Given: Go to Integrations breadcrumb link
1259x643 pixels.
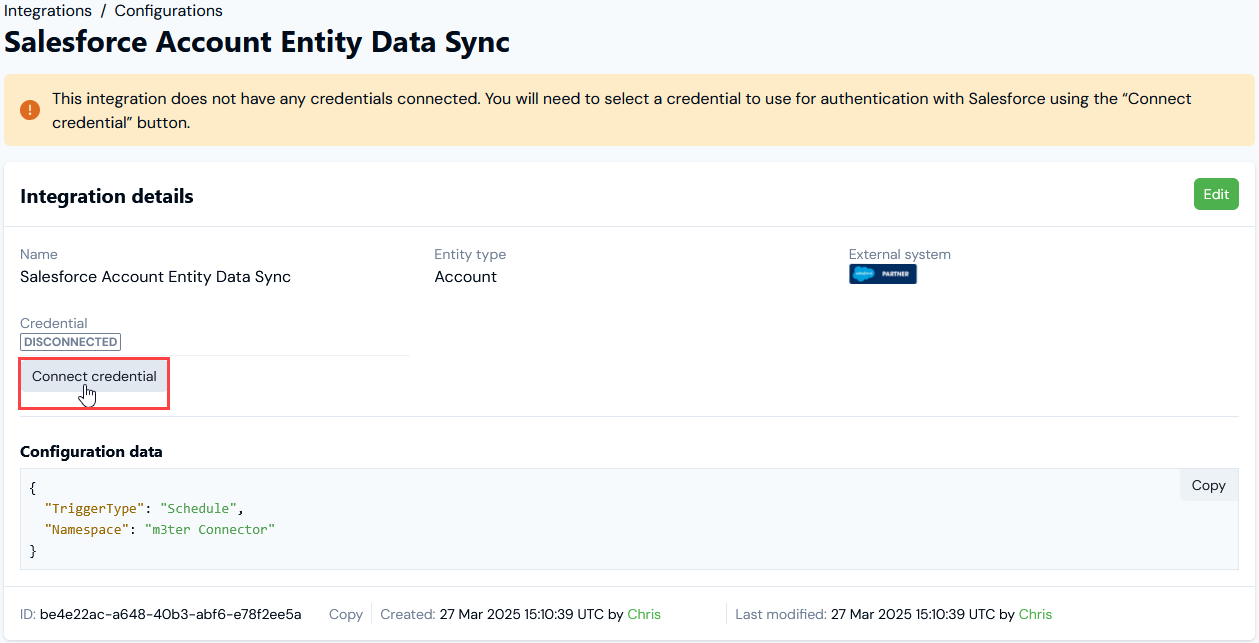Looking at the screenshot, I should (x=47, y=11).
